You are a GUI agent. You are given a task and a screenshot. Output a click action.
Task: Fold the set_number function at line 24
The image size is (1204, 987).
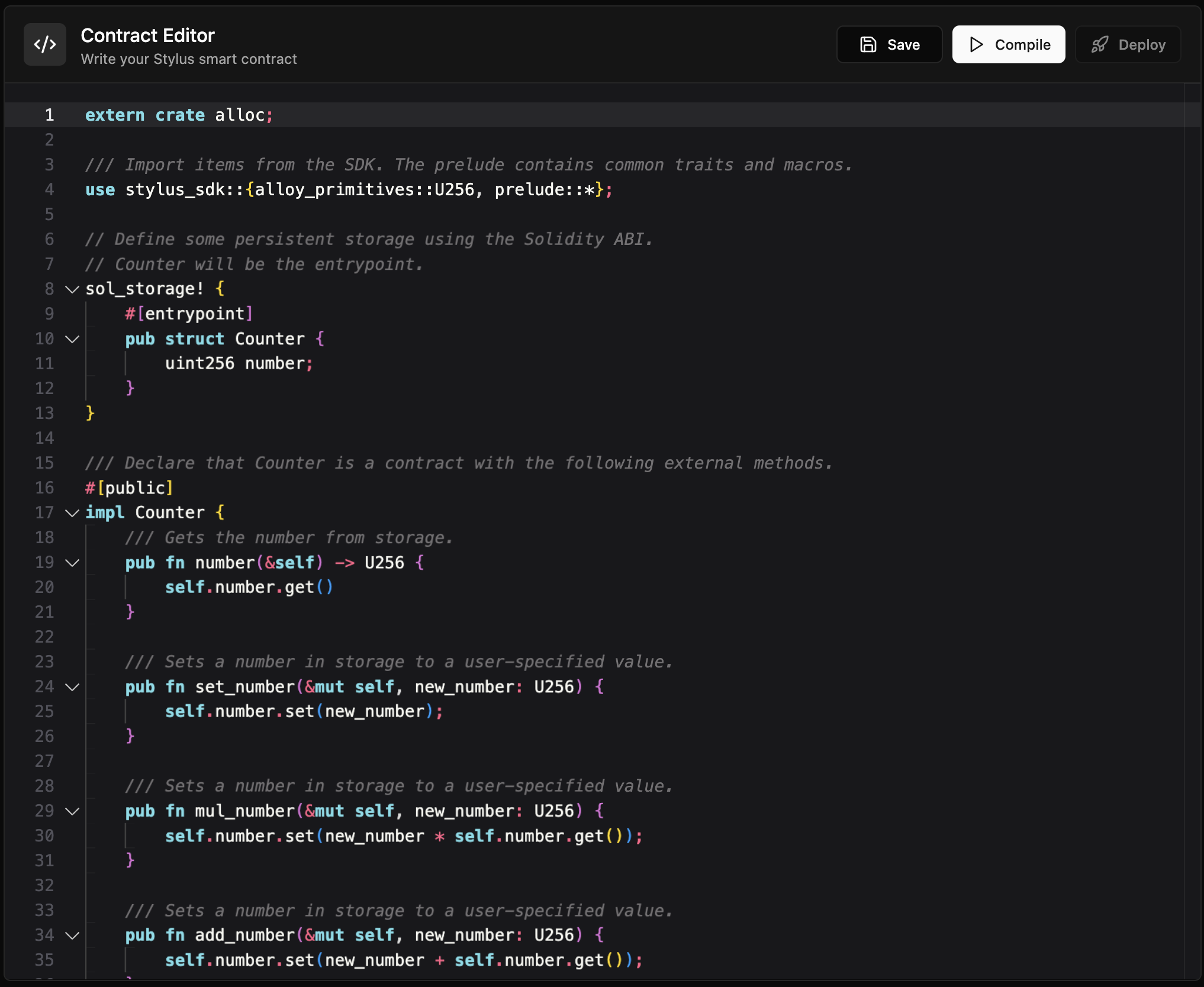pos(72,687)
